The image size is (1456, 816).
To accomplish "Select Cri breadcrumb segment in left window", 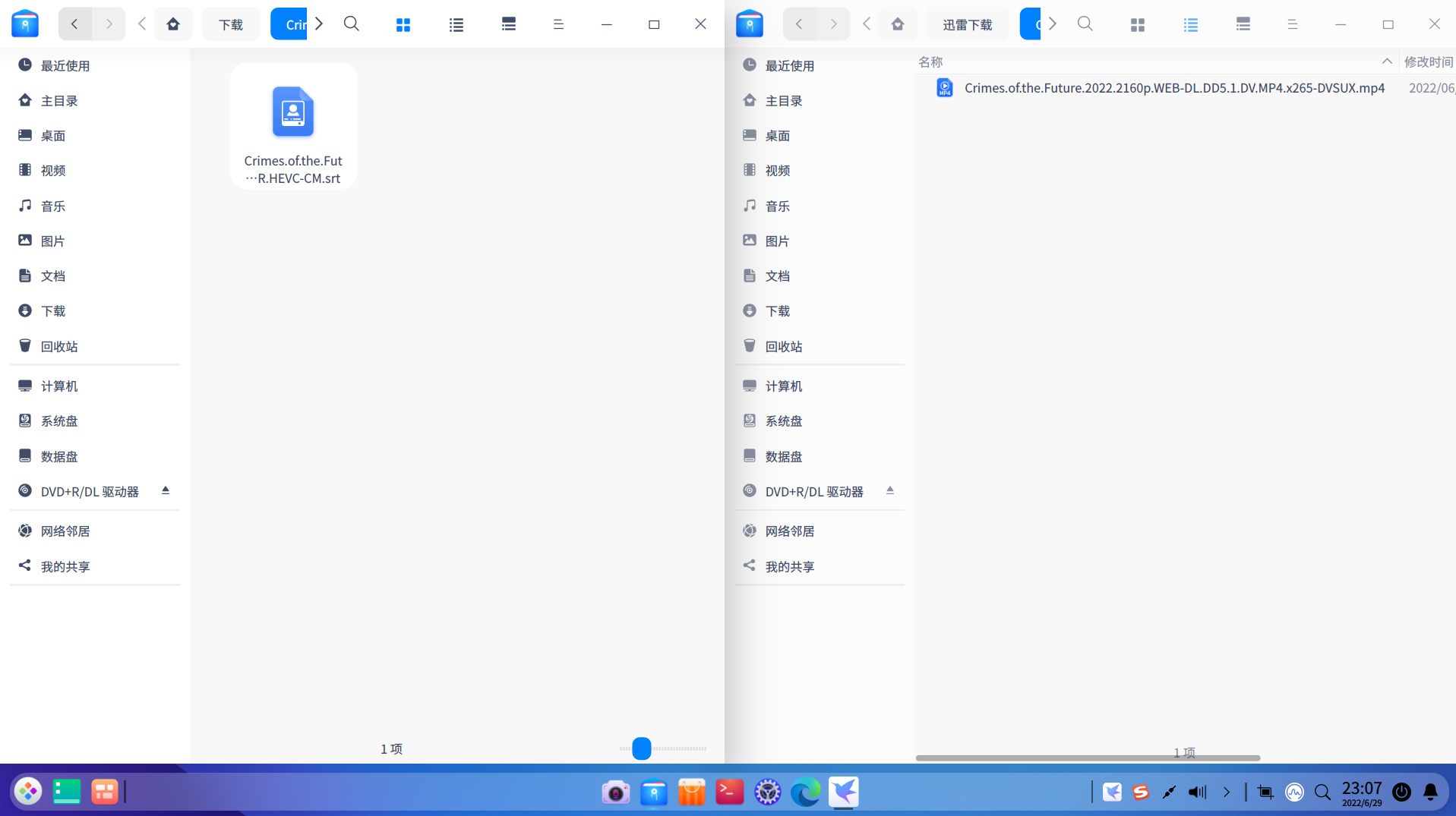I will pyautogui.click(x=289, y=24).
